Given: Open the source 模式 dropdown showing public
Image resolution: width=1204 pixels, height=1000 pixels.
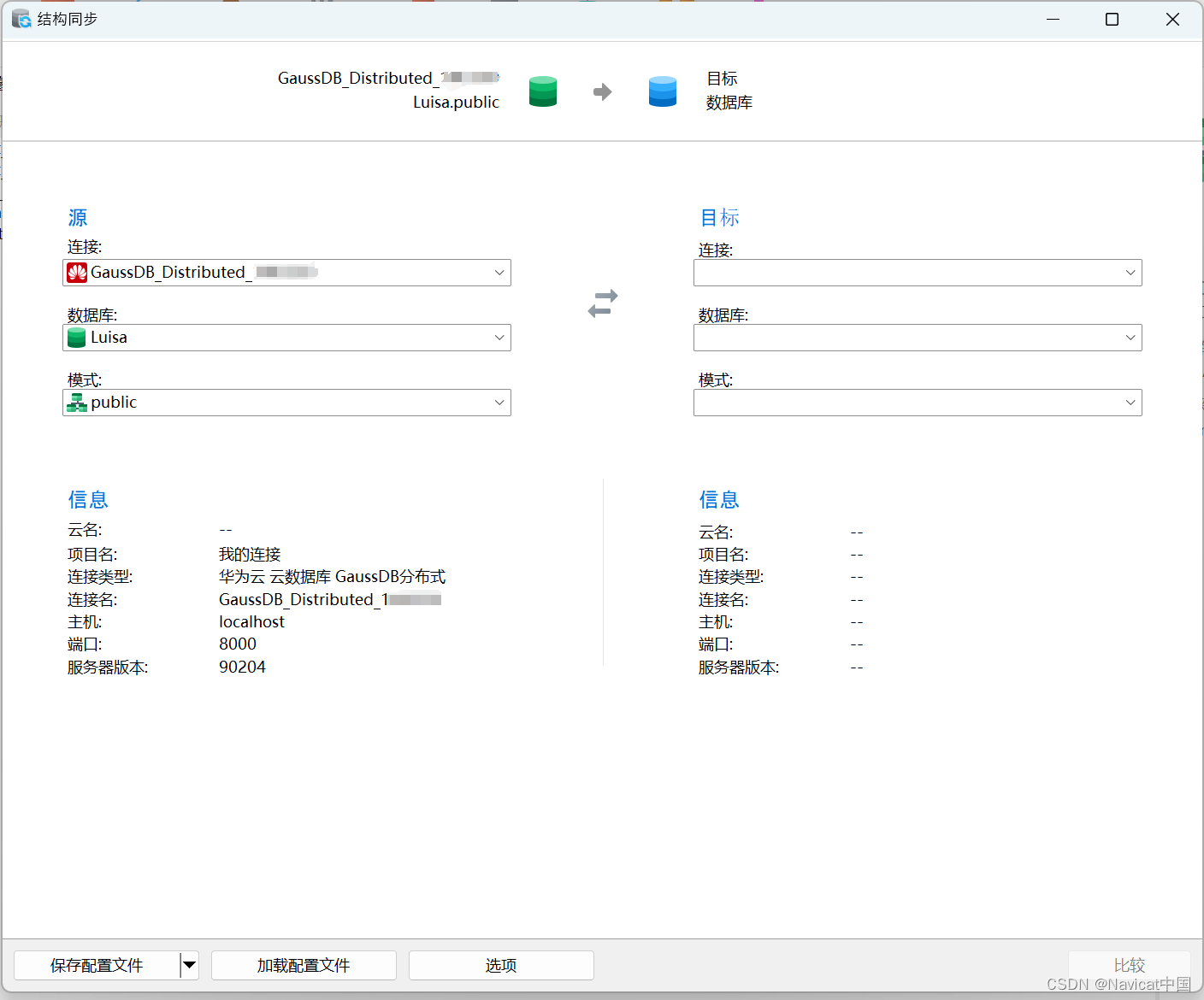Looking at the screenshot, I should click(x=286, y=403).
